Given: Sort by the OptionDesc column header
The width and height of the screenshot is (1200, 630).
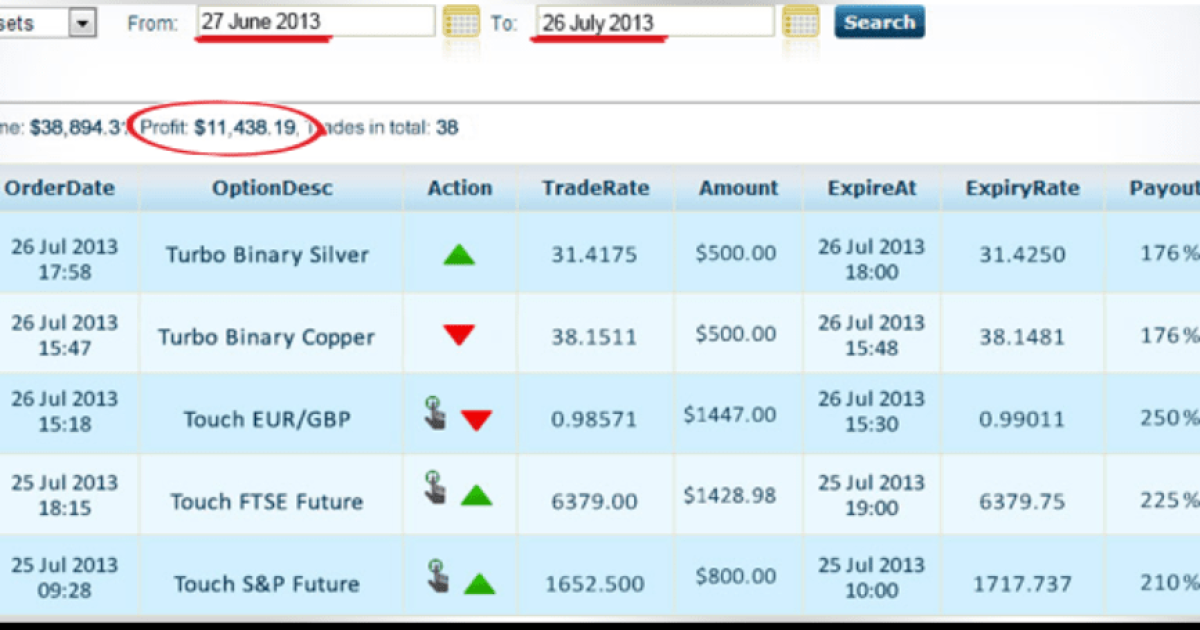Looking at the screenshot, I should tap(272, 188).
